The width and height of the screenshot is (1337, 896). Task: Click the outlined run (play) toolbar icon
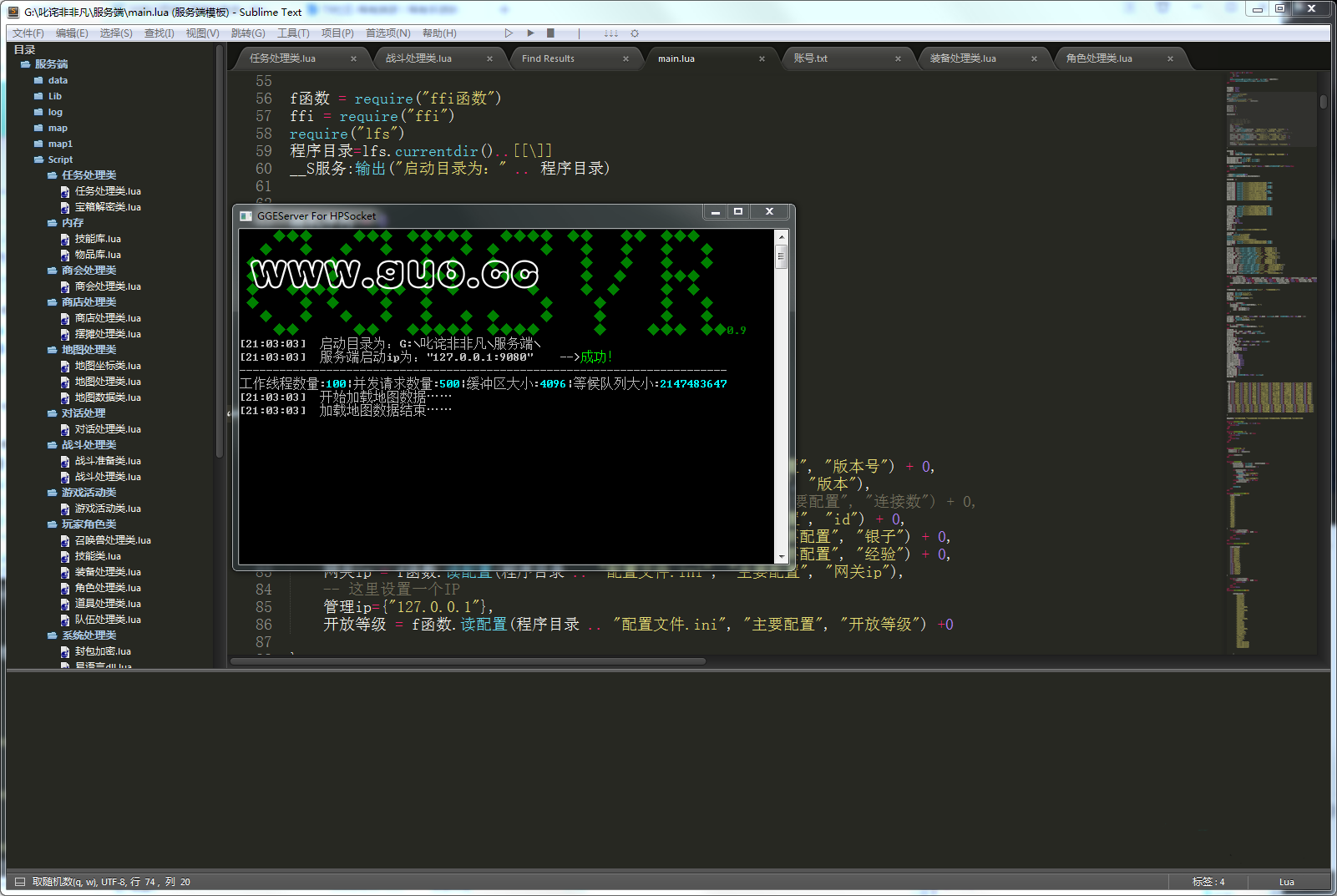508,33
